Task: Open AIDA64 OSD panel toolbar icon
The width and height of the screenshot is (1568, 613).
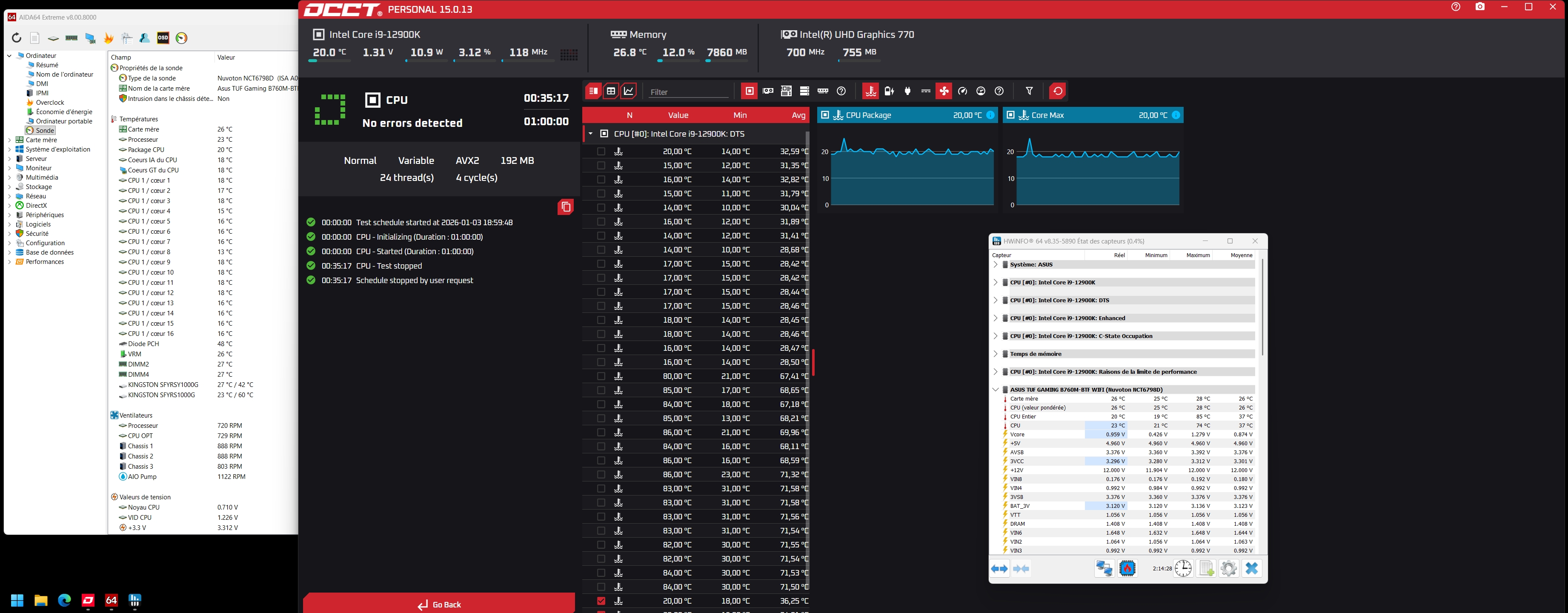Action: click(163, 38)
